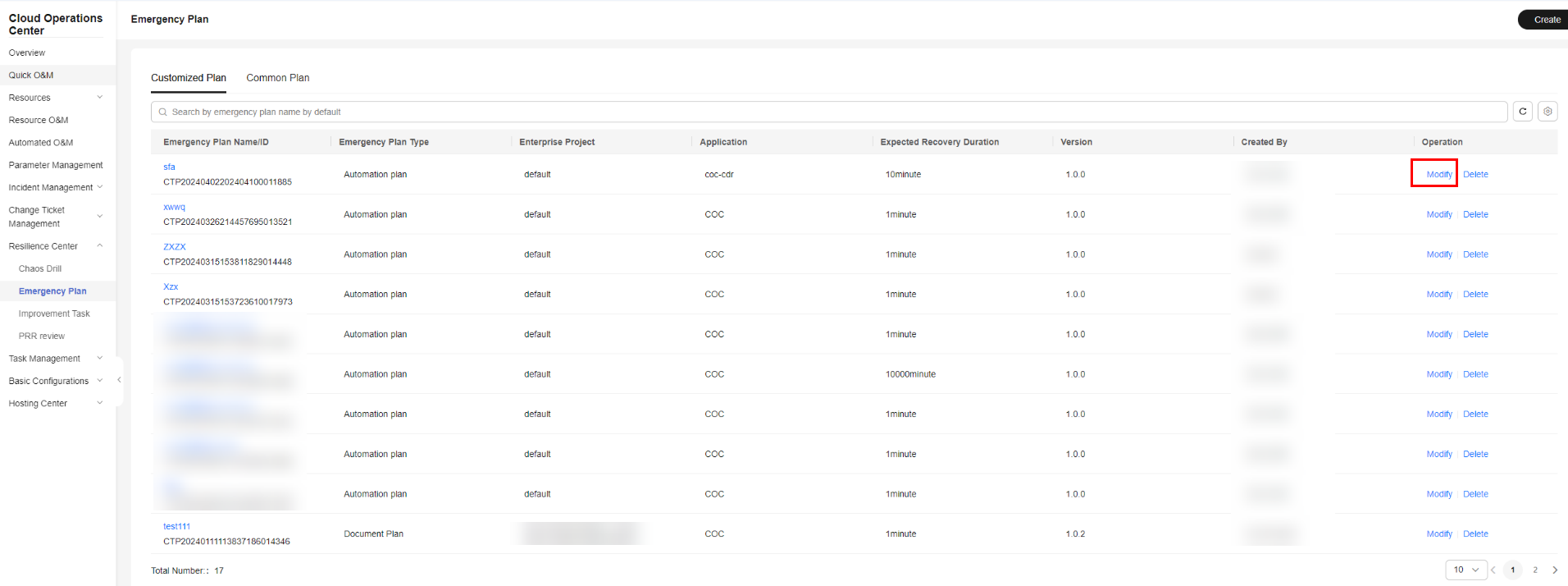The width and height of the screenshot is (1568, 586).
Task: Click the Document Plan type cell
Action: point(373,534)
